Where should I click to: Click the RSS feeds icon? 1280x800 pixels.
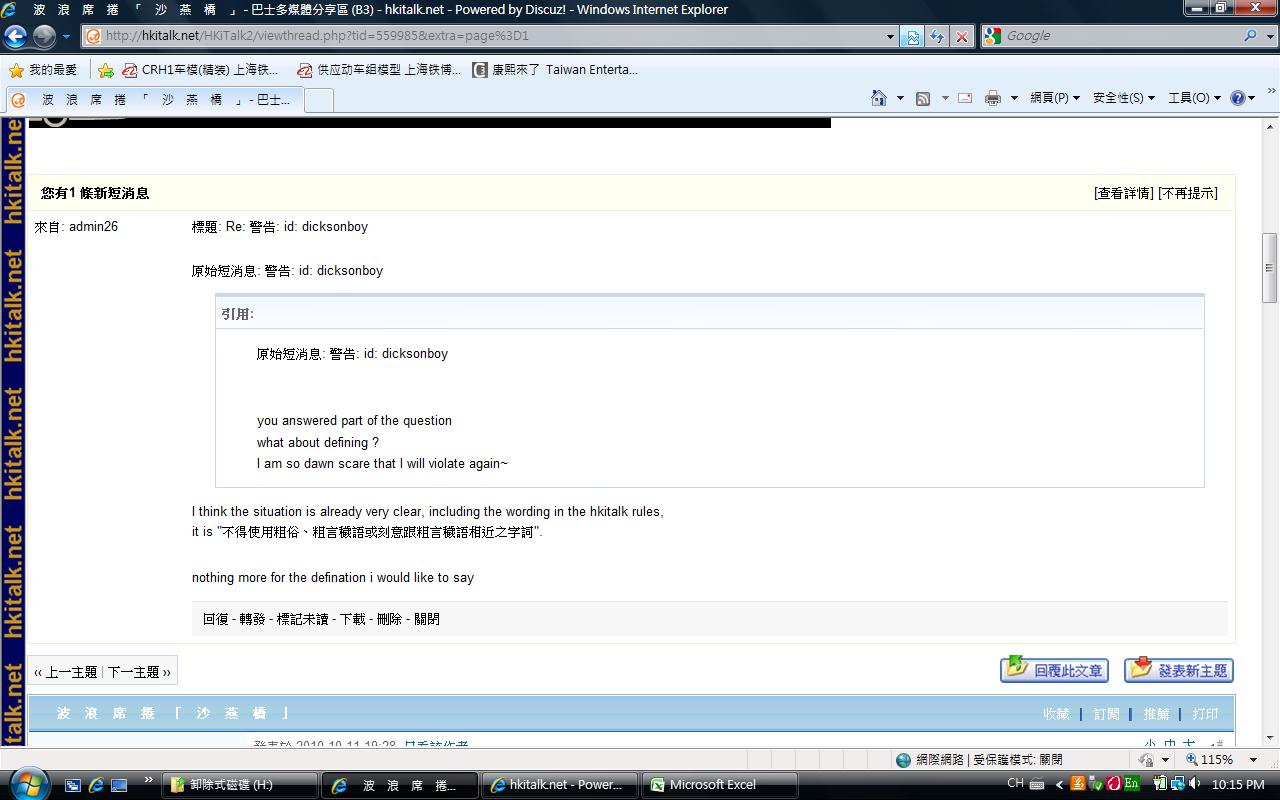tap(923, 98)
